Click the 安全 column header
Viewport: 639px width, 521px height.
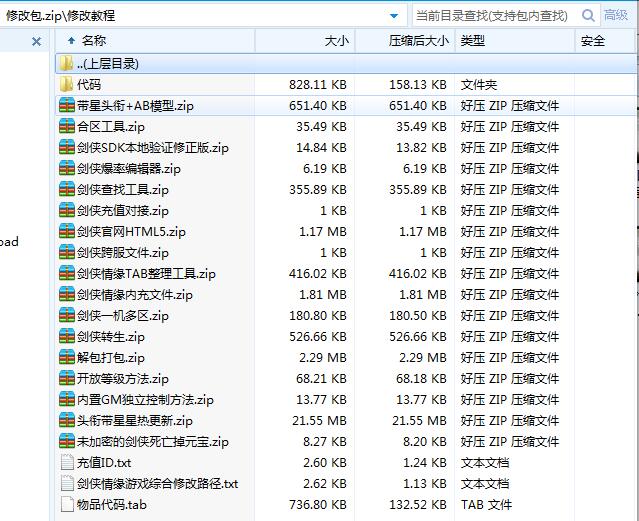point(592,41)
